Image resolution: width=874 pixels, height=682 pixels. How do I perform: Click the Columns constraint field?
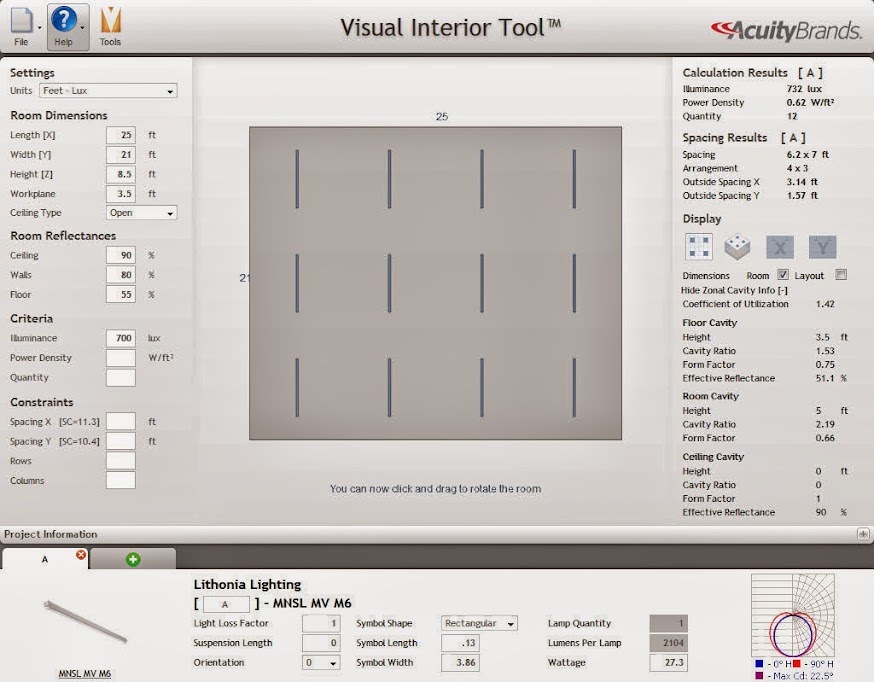[121, 480]
